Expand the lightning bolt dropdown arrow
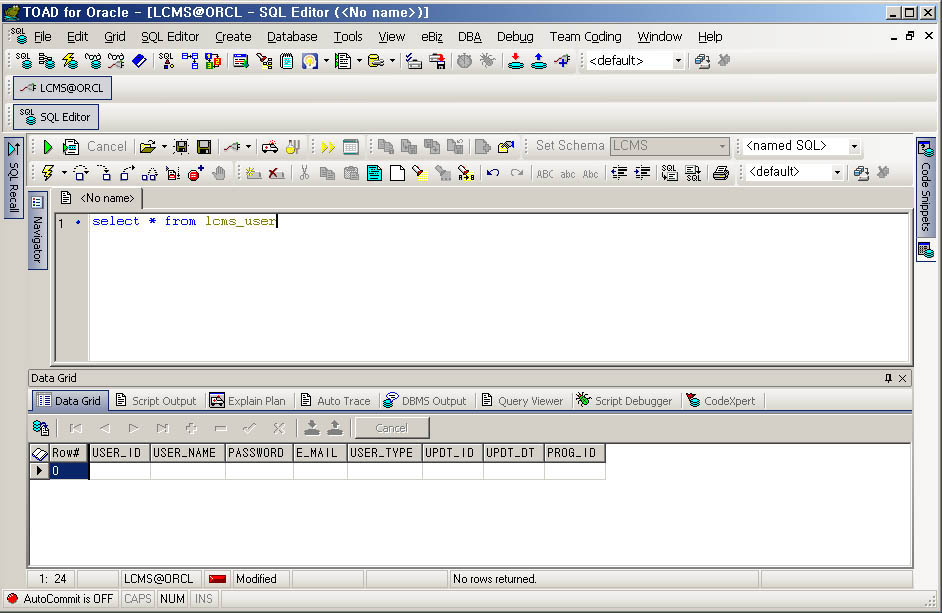Viewport: 942px width, 613px height. (x=64, y=173)
